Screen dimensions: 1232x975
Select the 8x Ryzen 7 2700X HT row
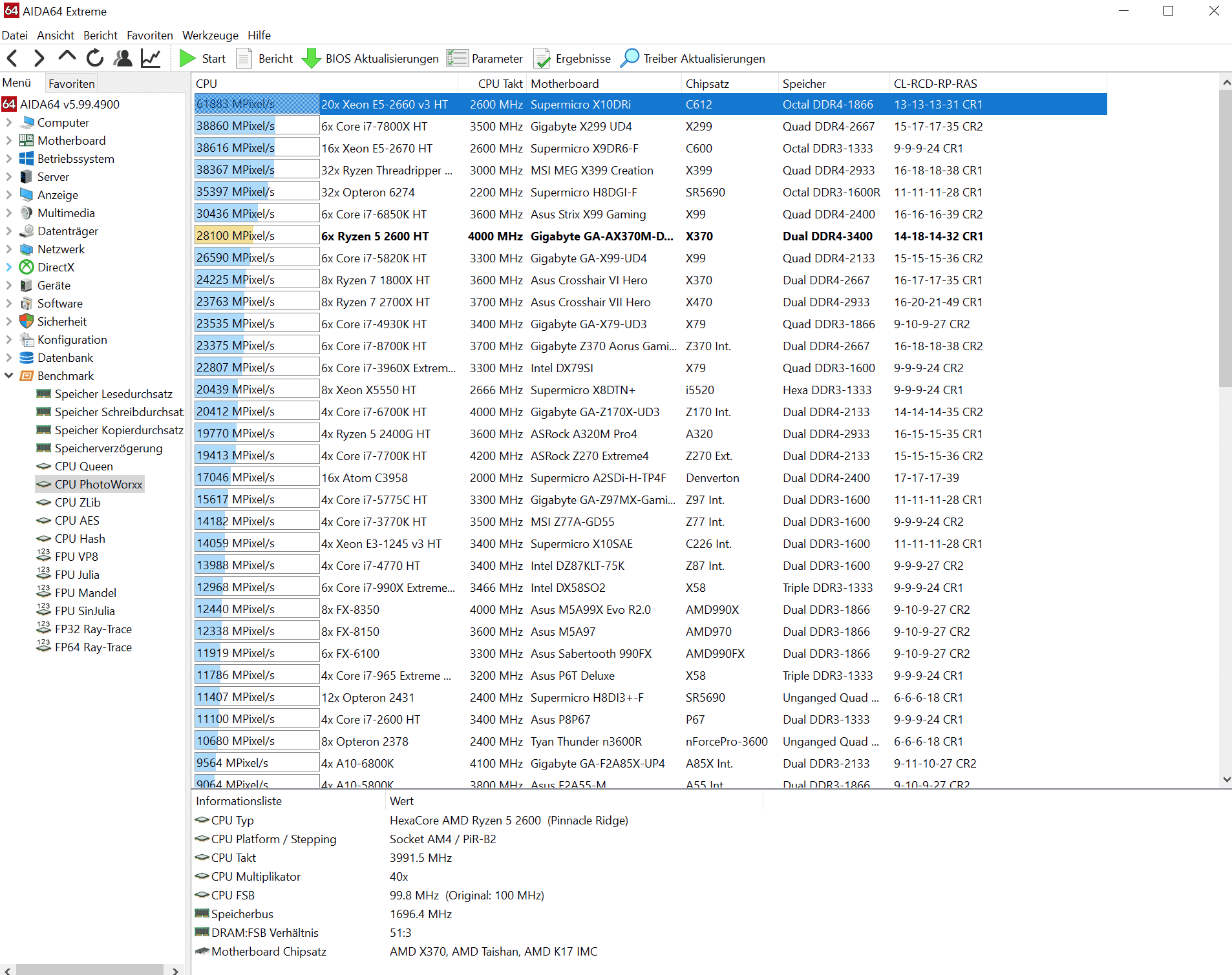coord(650,302)
